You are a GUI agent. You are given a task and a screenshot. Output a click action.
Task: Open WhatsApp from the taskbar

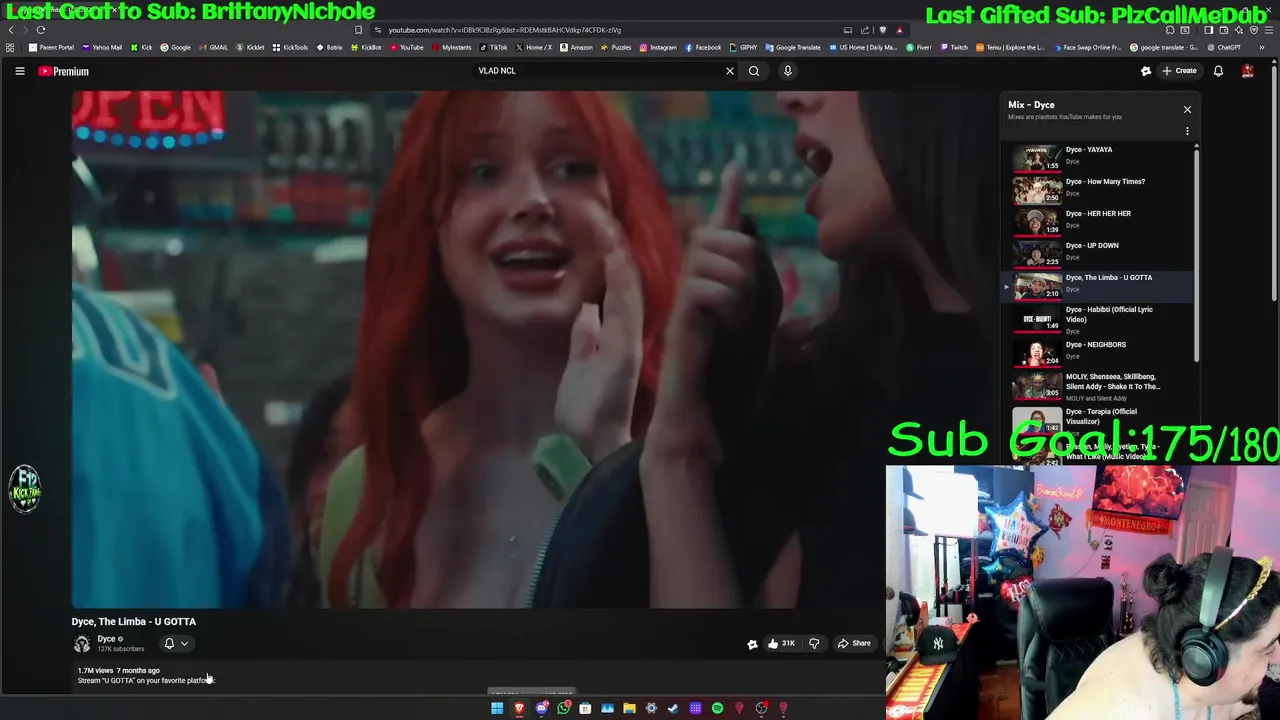click(564, 708)
